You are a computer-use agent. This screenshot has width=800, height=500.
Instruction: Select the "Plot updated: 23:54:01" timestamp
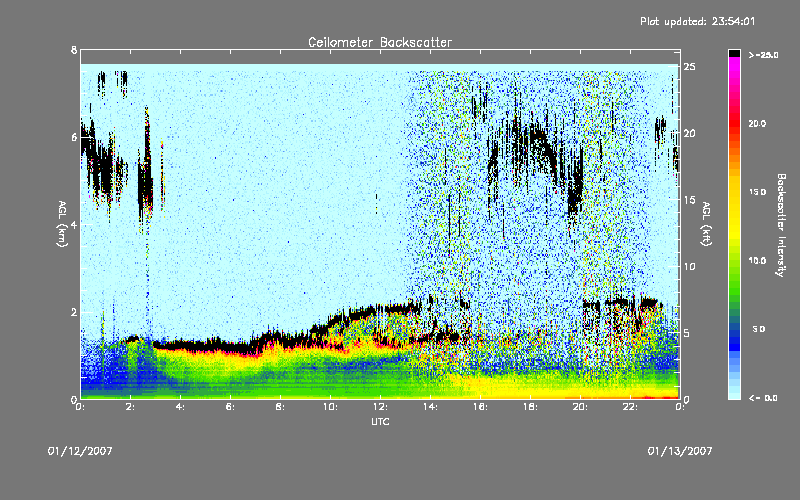coord(697,21)
